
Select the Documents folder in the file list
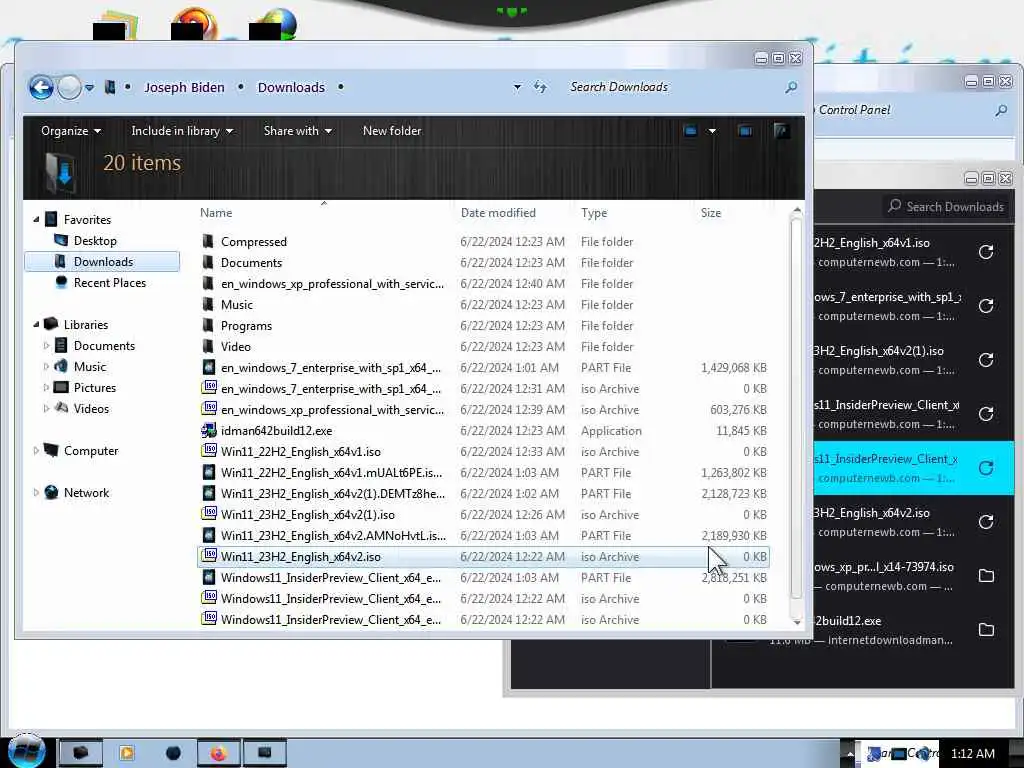click(483, 263)
